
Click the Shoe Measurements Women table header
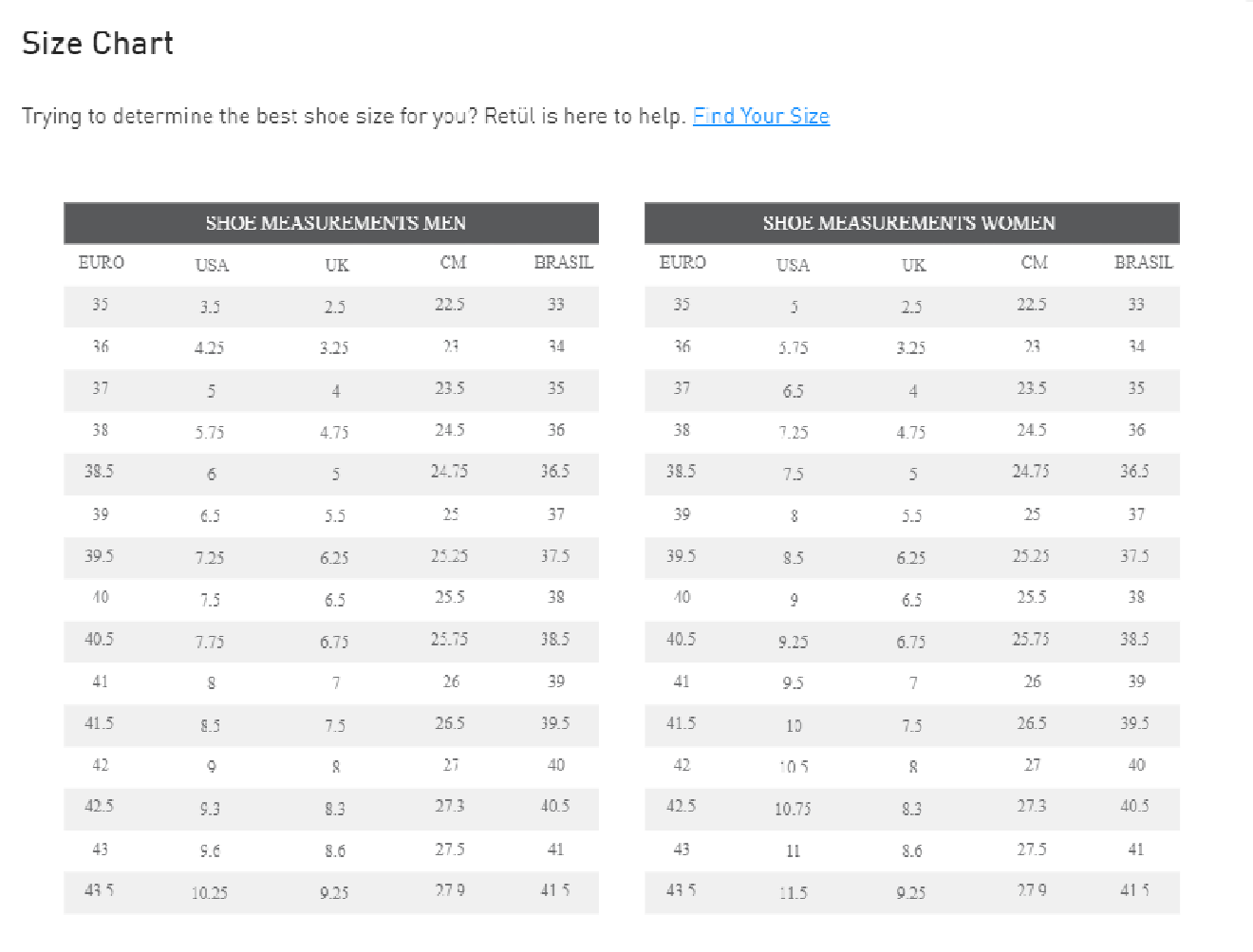click(x=908, y=223)
